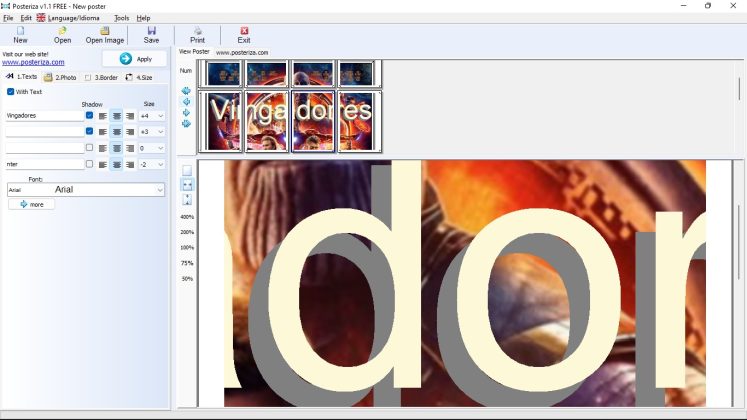
Task: Align Vingadores text line to the left
Action: click(102, 116)
